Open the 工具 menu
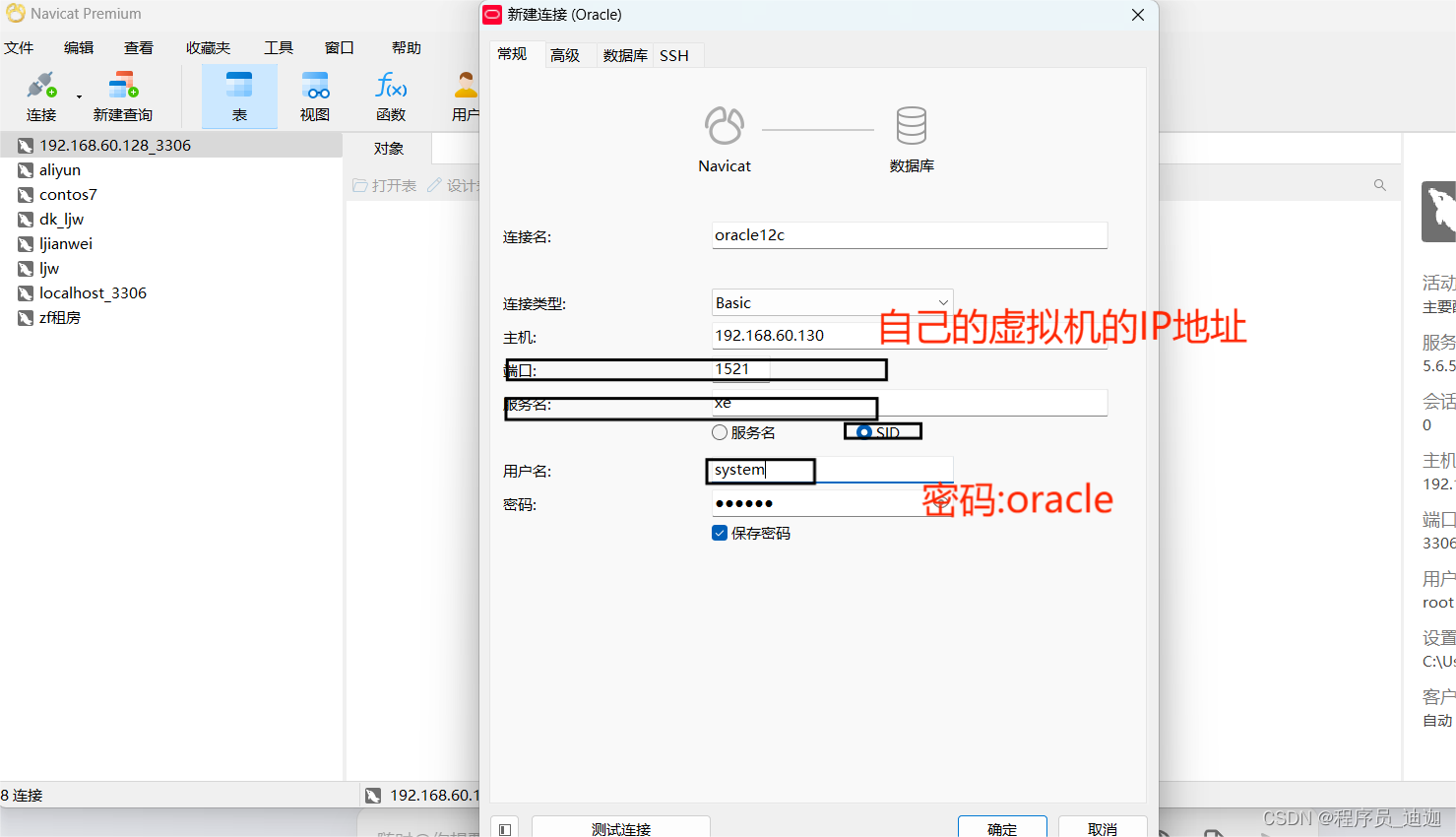The height and width of the screenshot is (837, 1456). pyautogui.click(x=279, y=47)
